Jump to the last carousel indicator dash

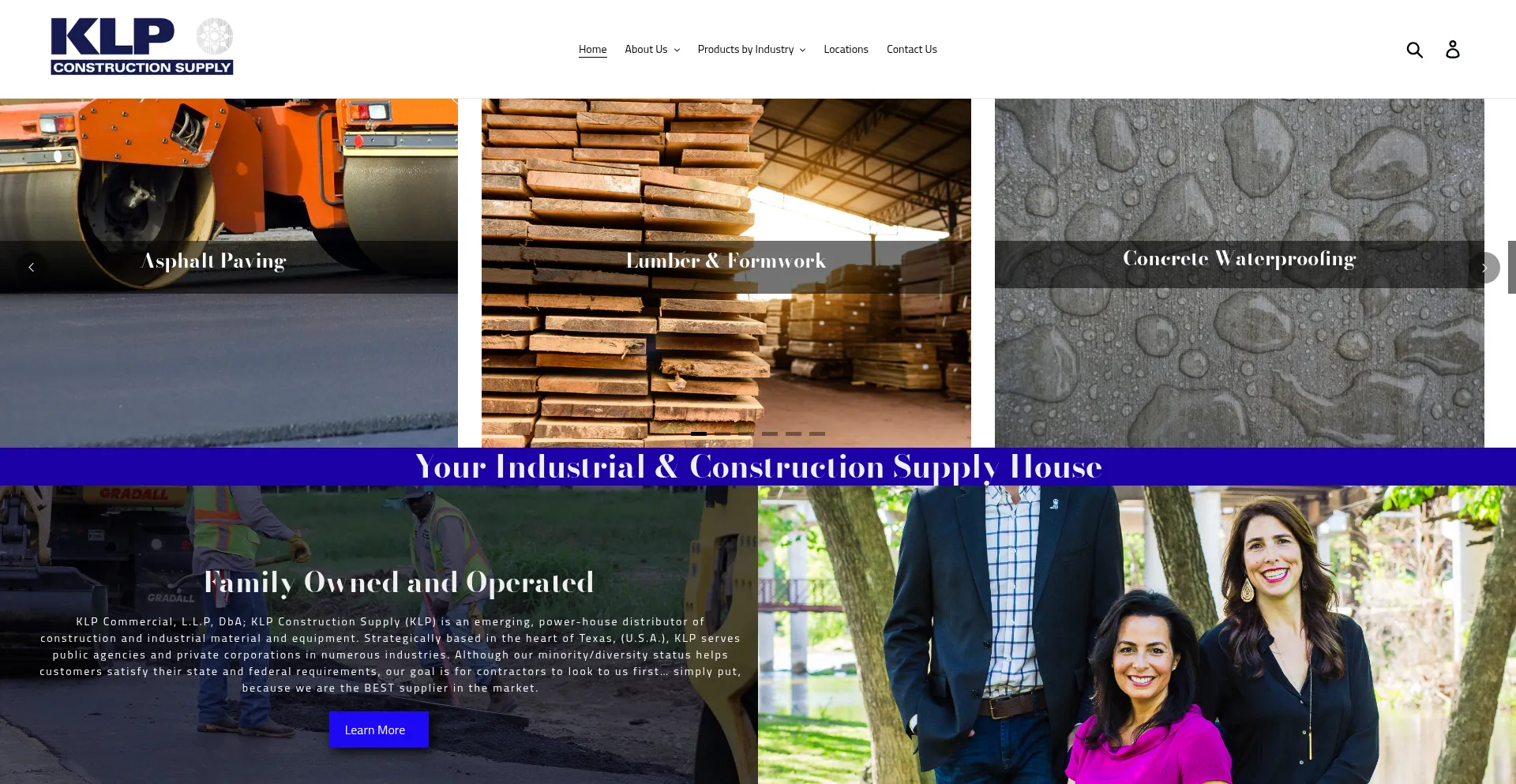[x=817, y=433]
